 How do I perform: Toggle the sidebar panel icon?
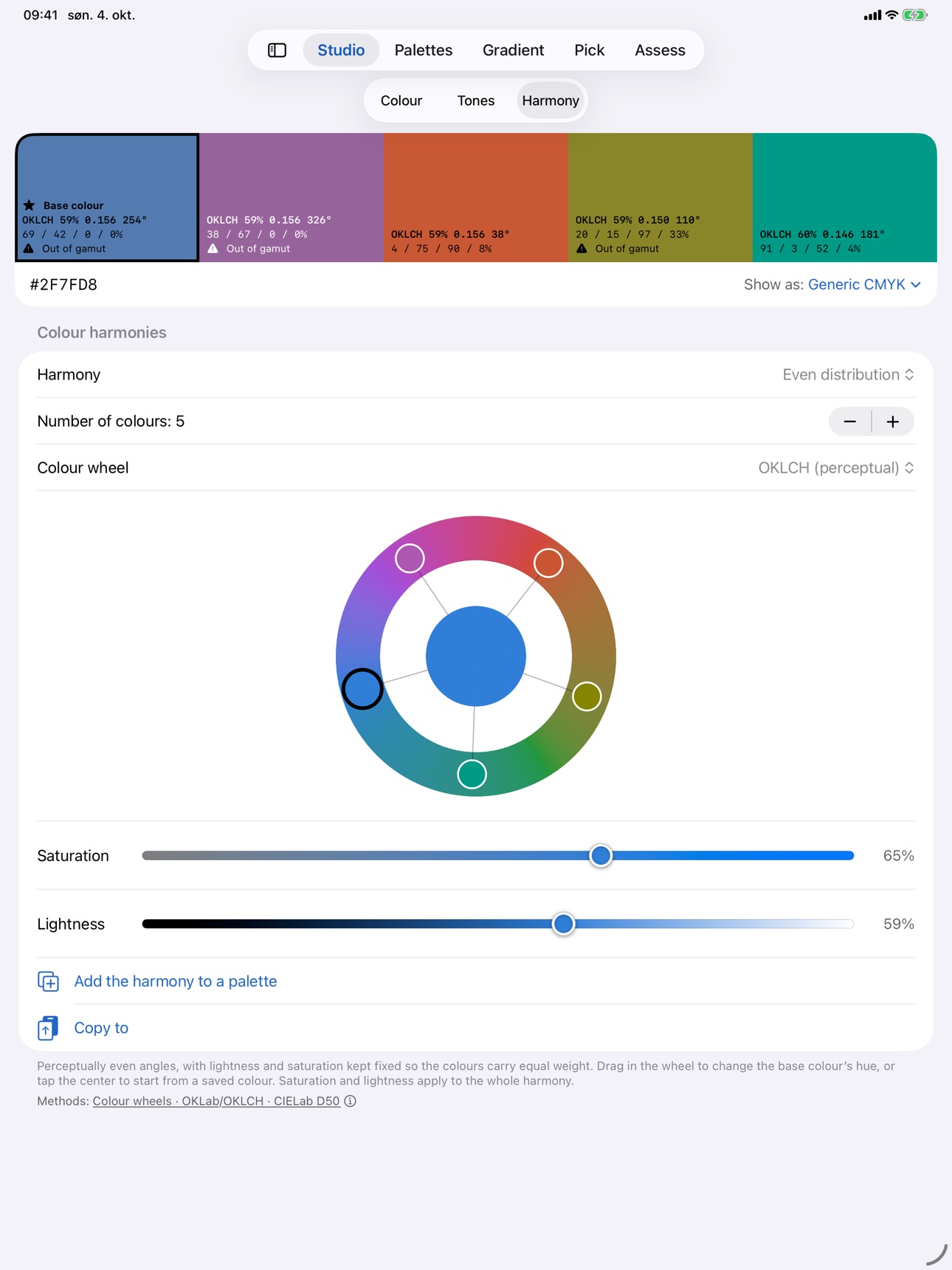277,50
